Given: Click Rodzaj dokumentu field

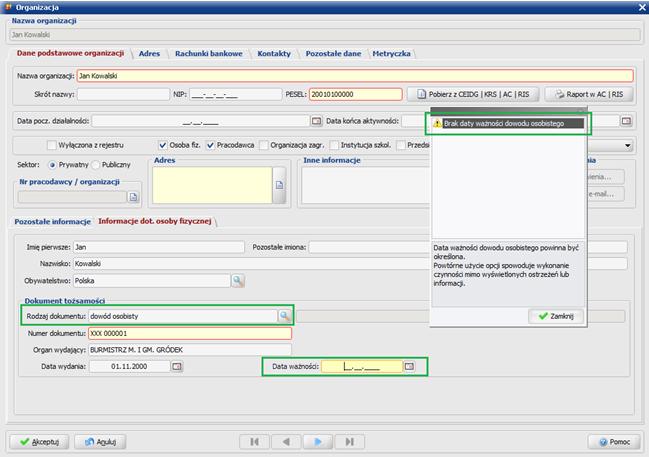Looking at the screenshot, I should (x=183, y=316).
